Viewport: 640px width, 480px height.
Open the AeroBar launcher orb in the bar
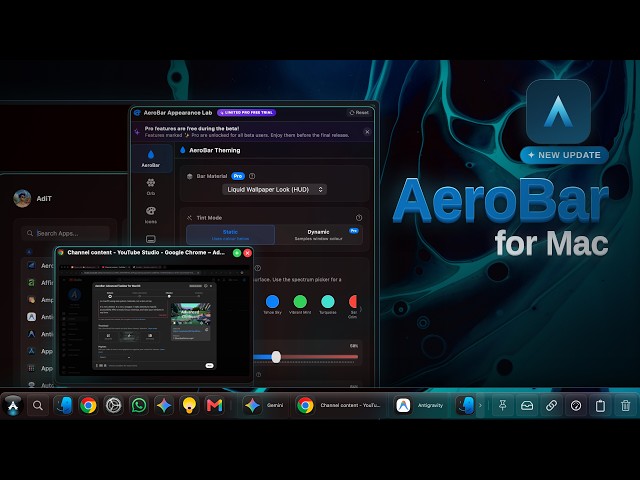[13, 405]
